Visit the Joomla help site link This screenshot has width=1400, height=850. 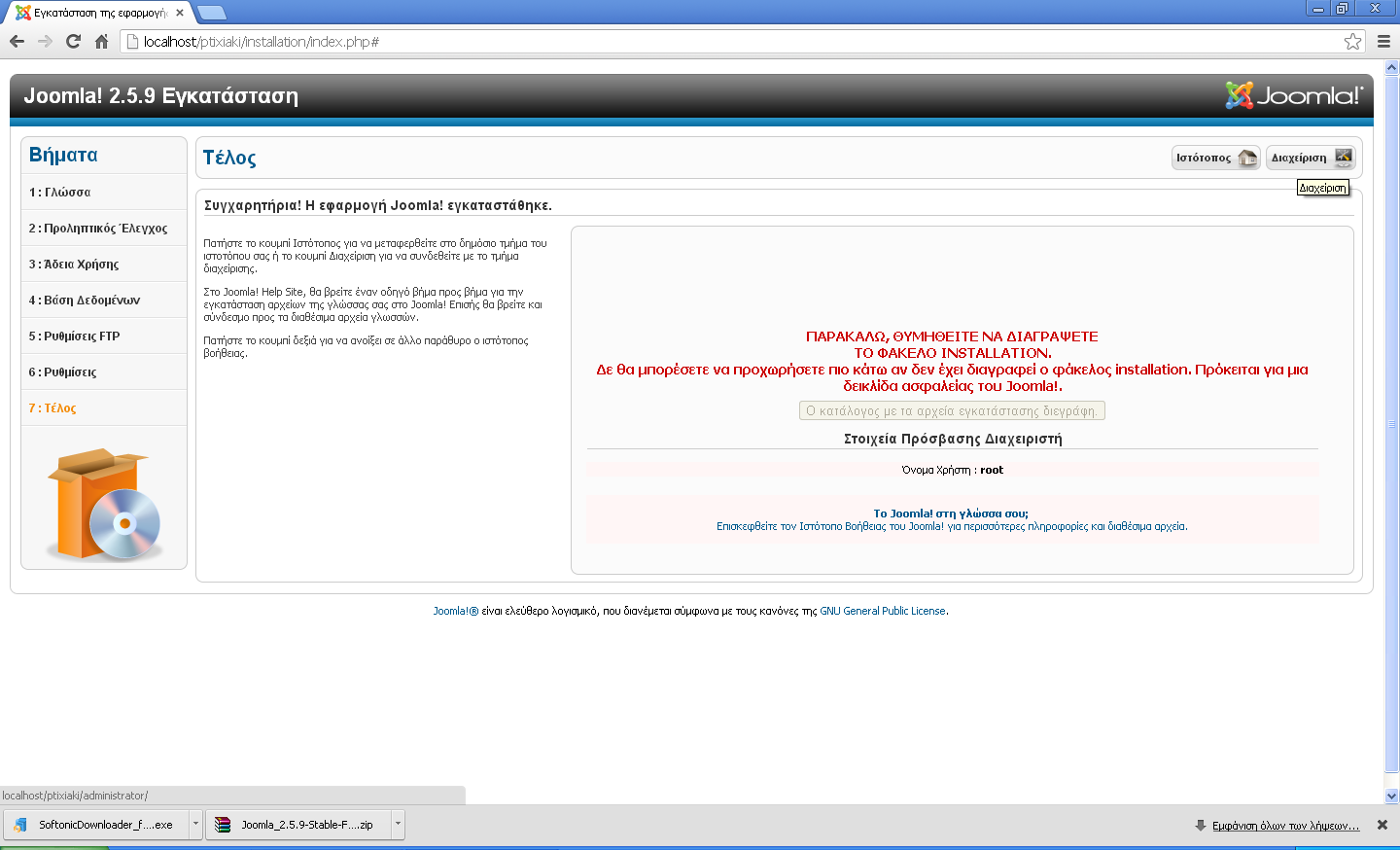952,526
